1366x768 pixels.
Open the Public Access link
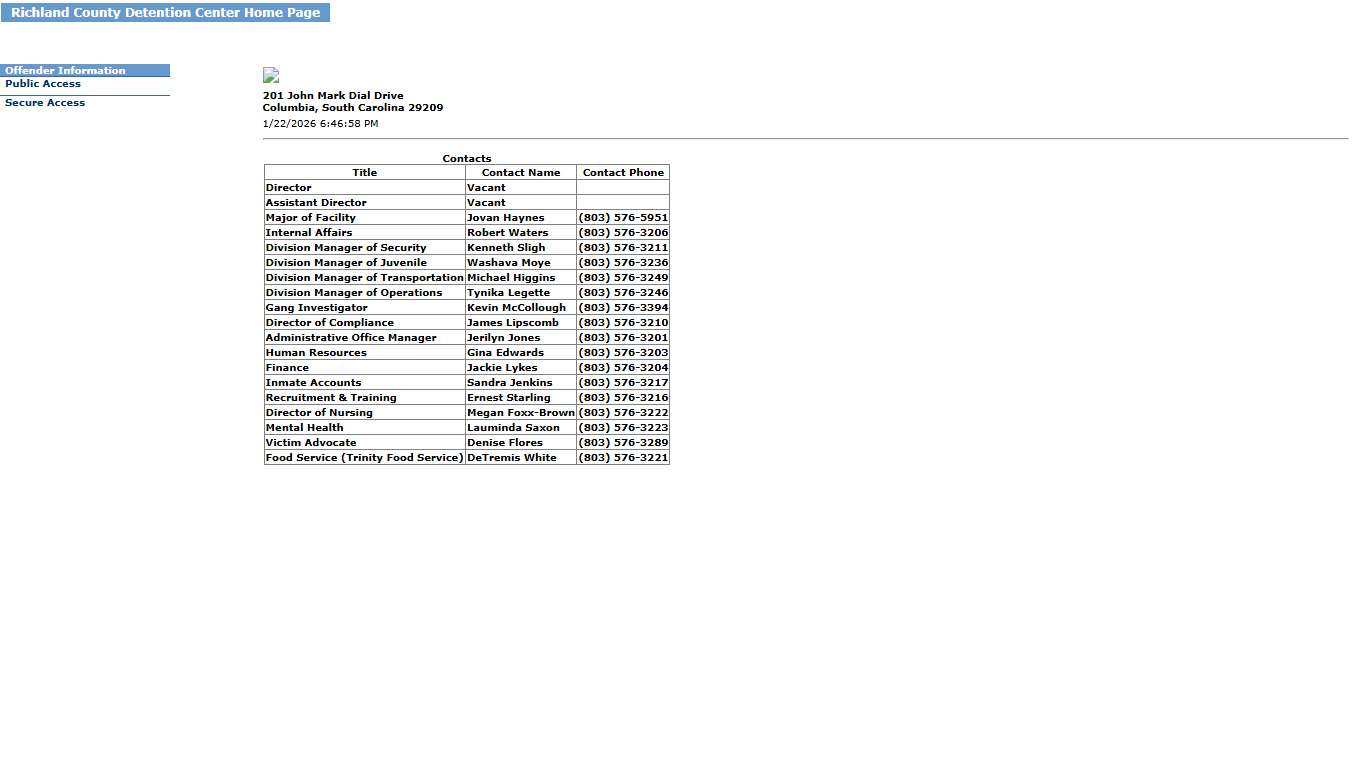[x=43, y=84]
